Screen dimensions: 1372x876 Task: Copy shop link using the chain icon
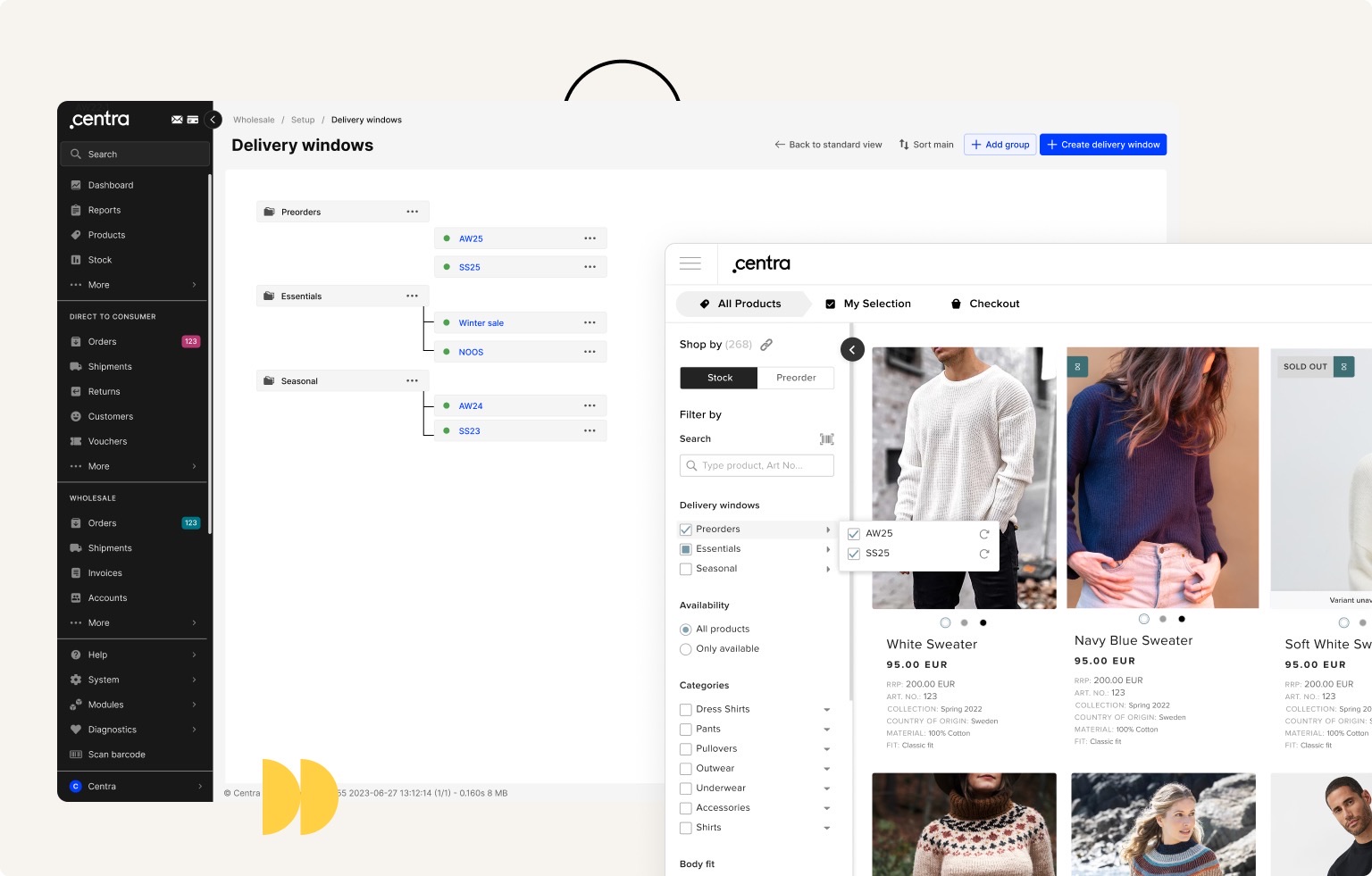[766, 345]
